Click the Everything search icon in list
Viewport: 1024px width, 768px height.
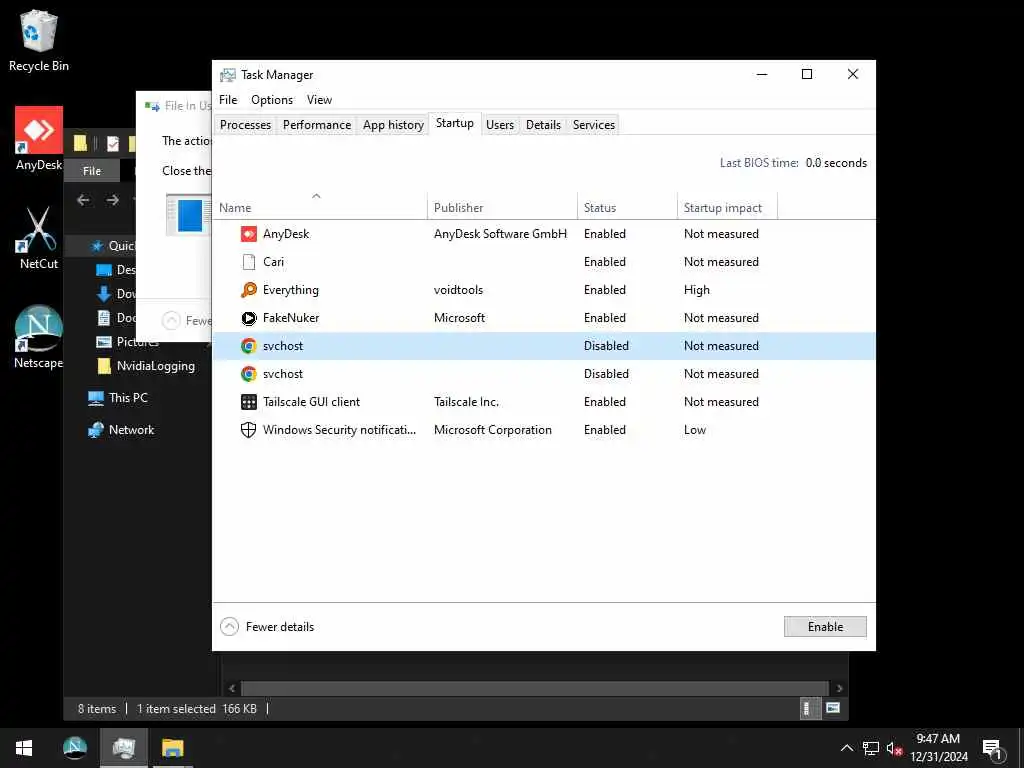pos(249,290)
